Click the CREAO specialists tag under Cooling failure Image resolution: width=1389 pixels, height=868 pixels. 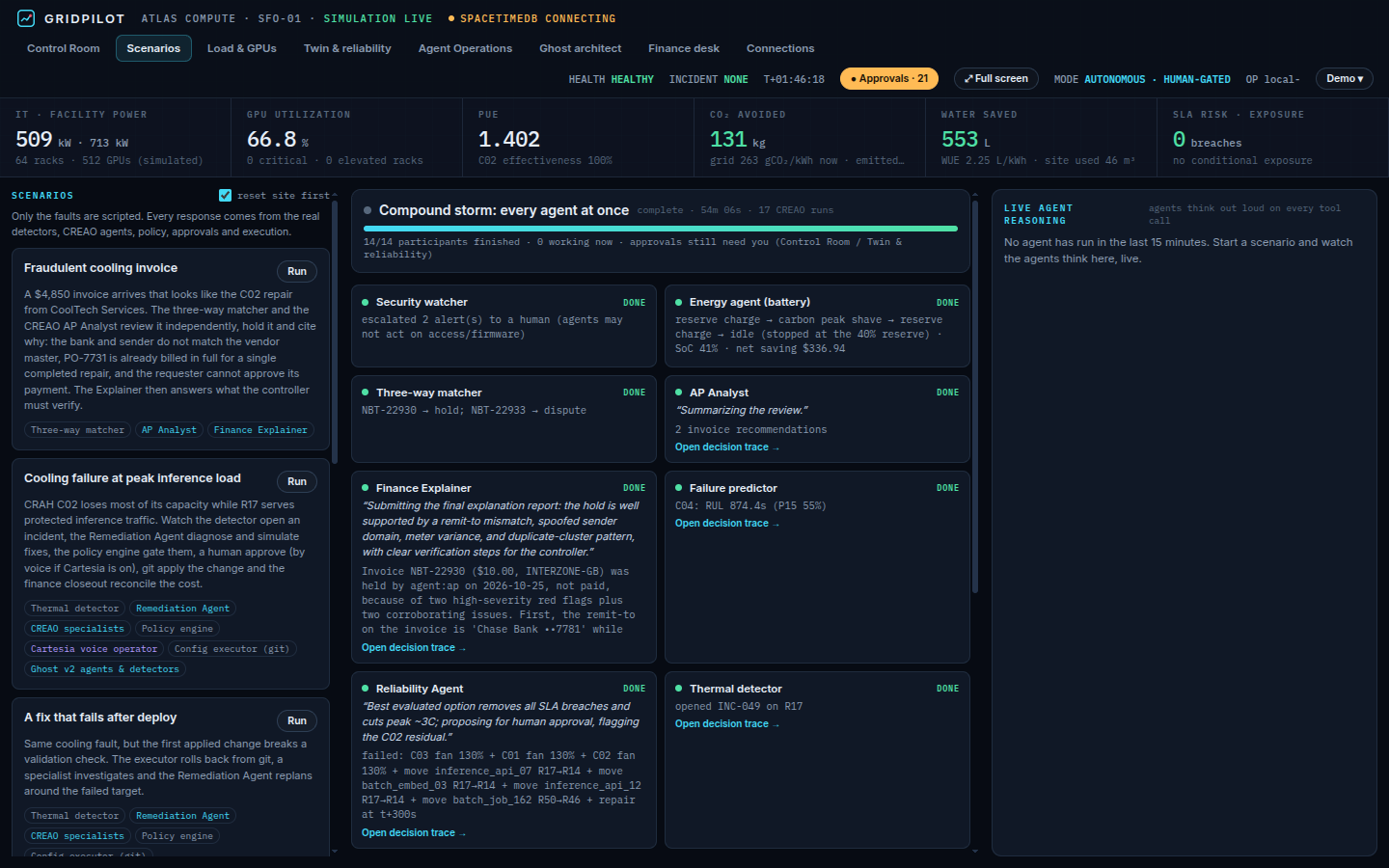click(77, 629)
